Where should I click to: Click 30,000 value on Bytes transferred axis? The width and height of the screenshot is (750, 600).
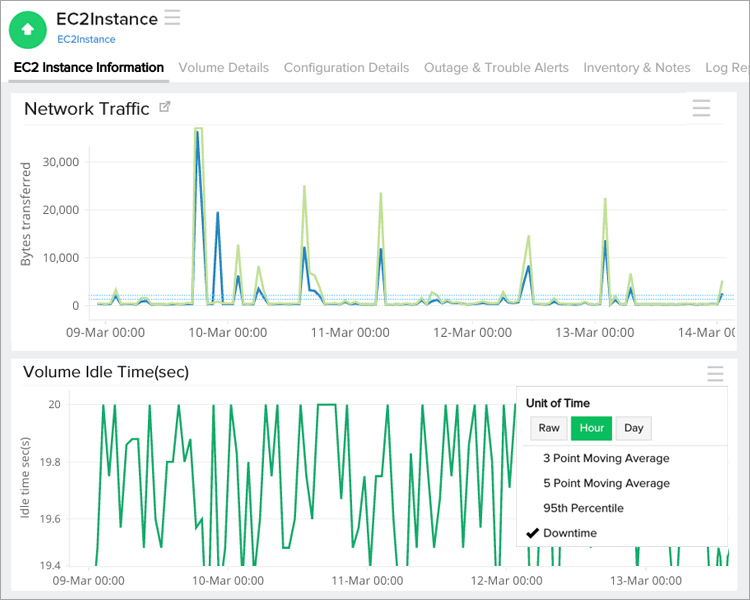coord(61,162)
